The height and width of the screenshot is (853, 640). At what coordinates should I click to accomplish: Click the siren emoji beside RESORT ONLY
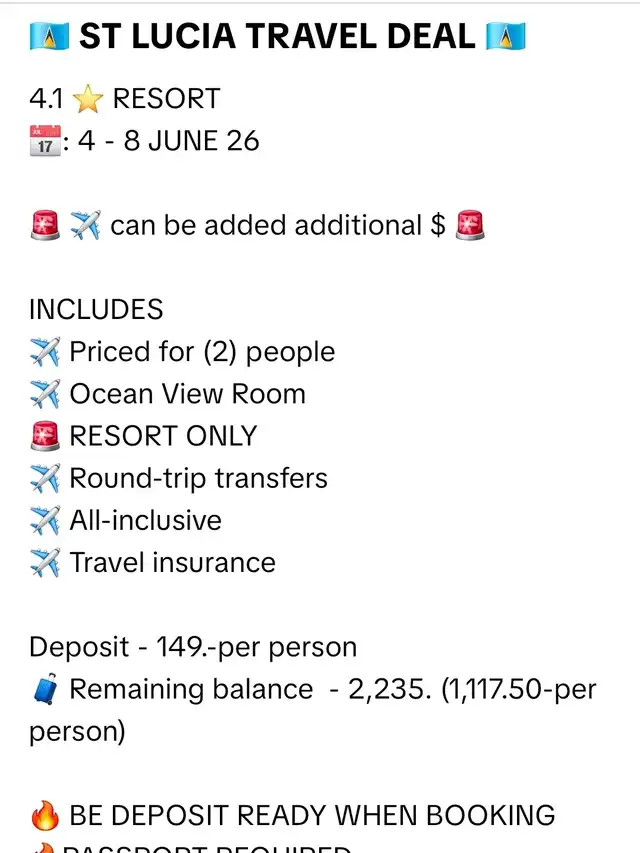[x=45, y=436]
